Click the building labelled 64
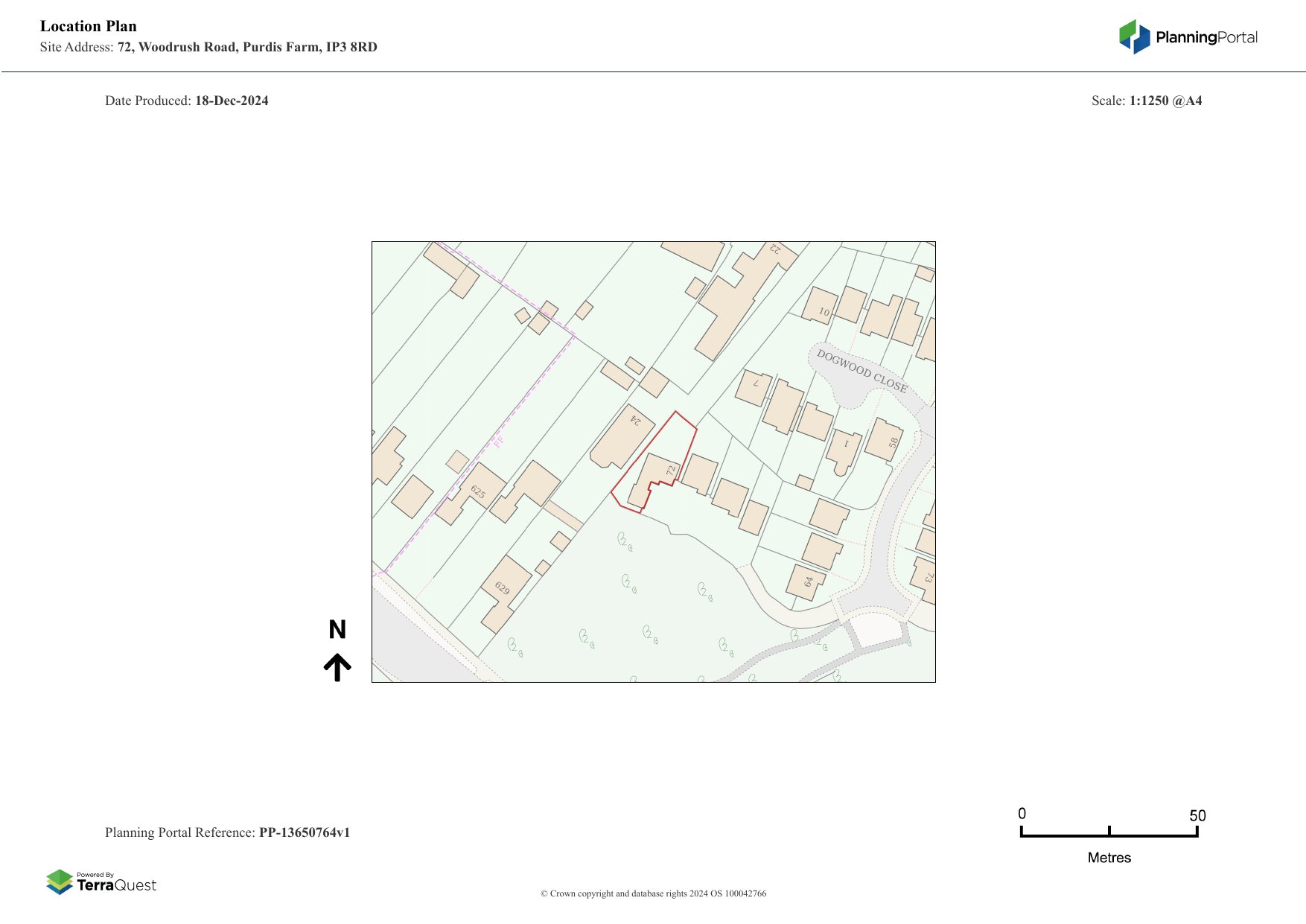The image size is (1306, 924). pyautogui.click(x=806, y=582)
